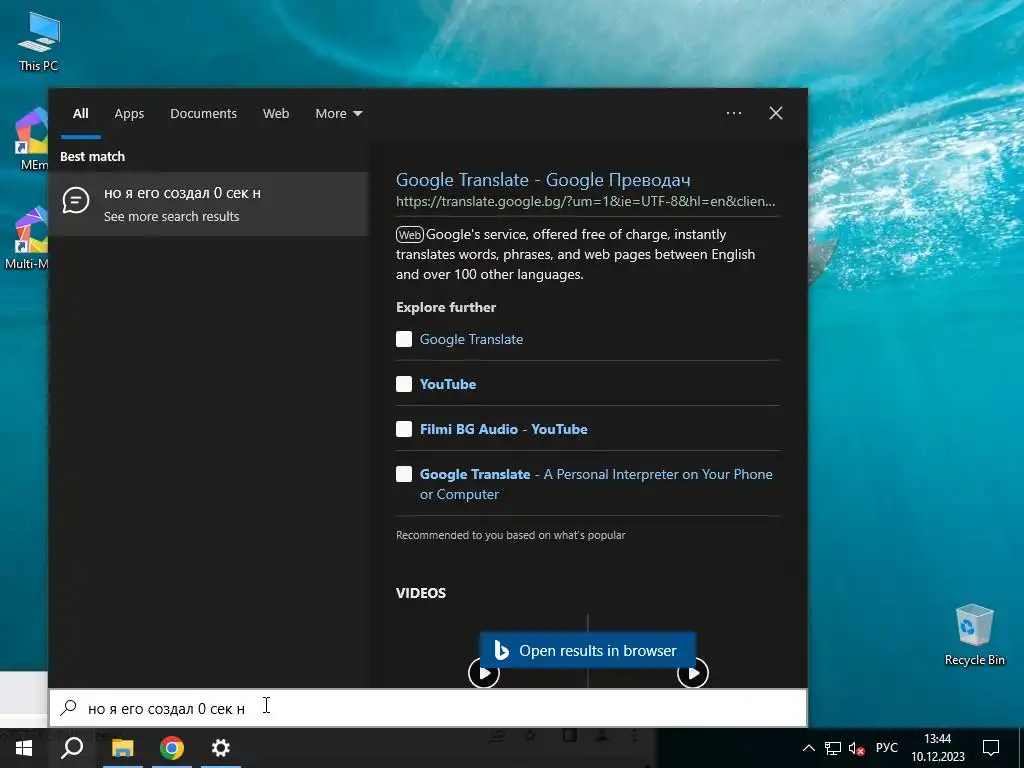Select the All search tab

[80, 114]
